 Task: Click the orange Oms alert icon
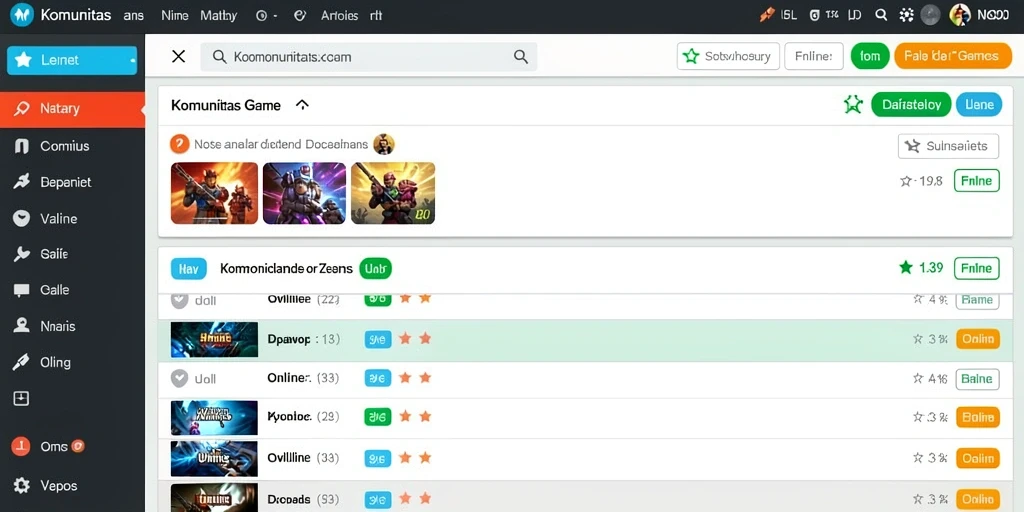[22, 447]
